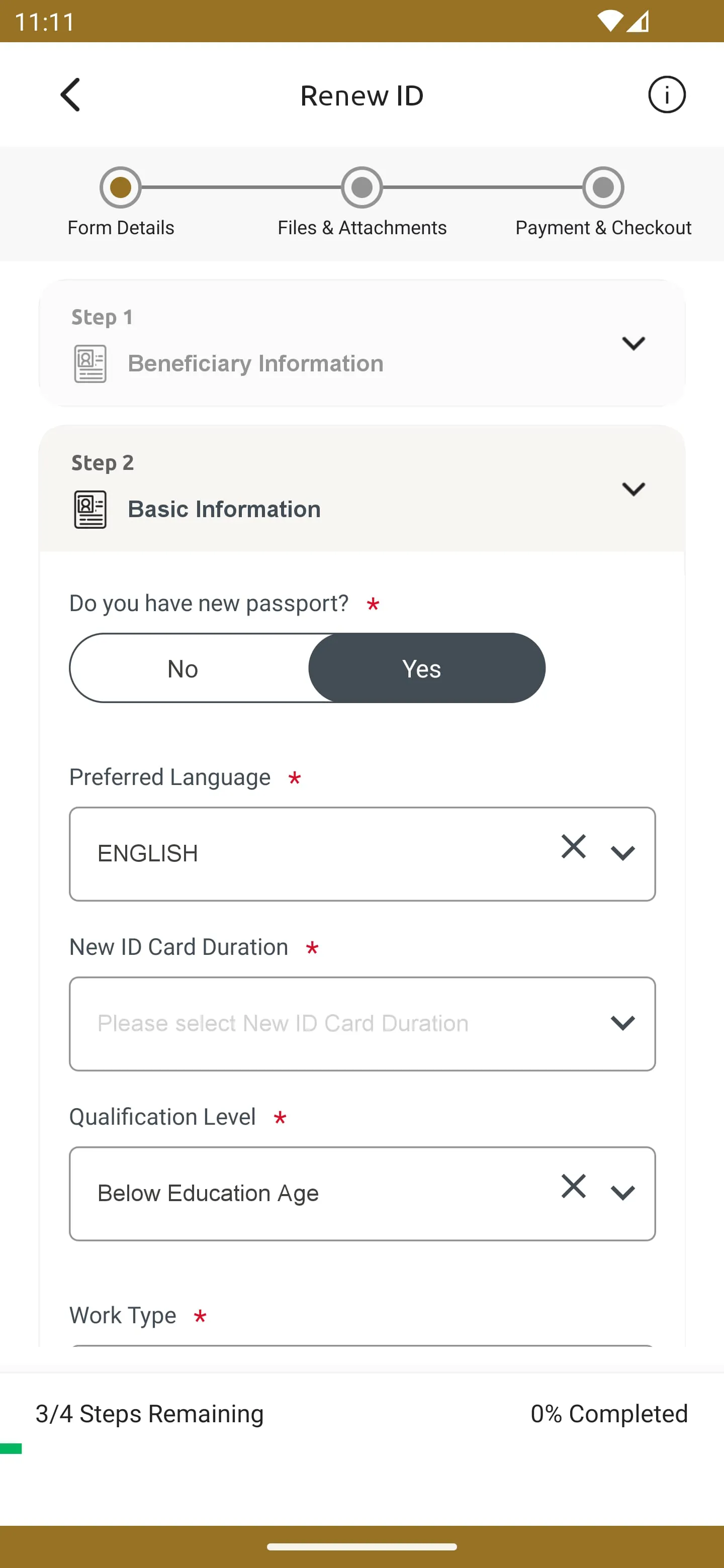Tap the Beneficiary Information card icon
724x1568 pixels.
[x=89, y=364]
